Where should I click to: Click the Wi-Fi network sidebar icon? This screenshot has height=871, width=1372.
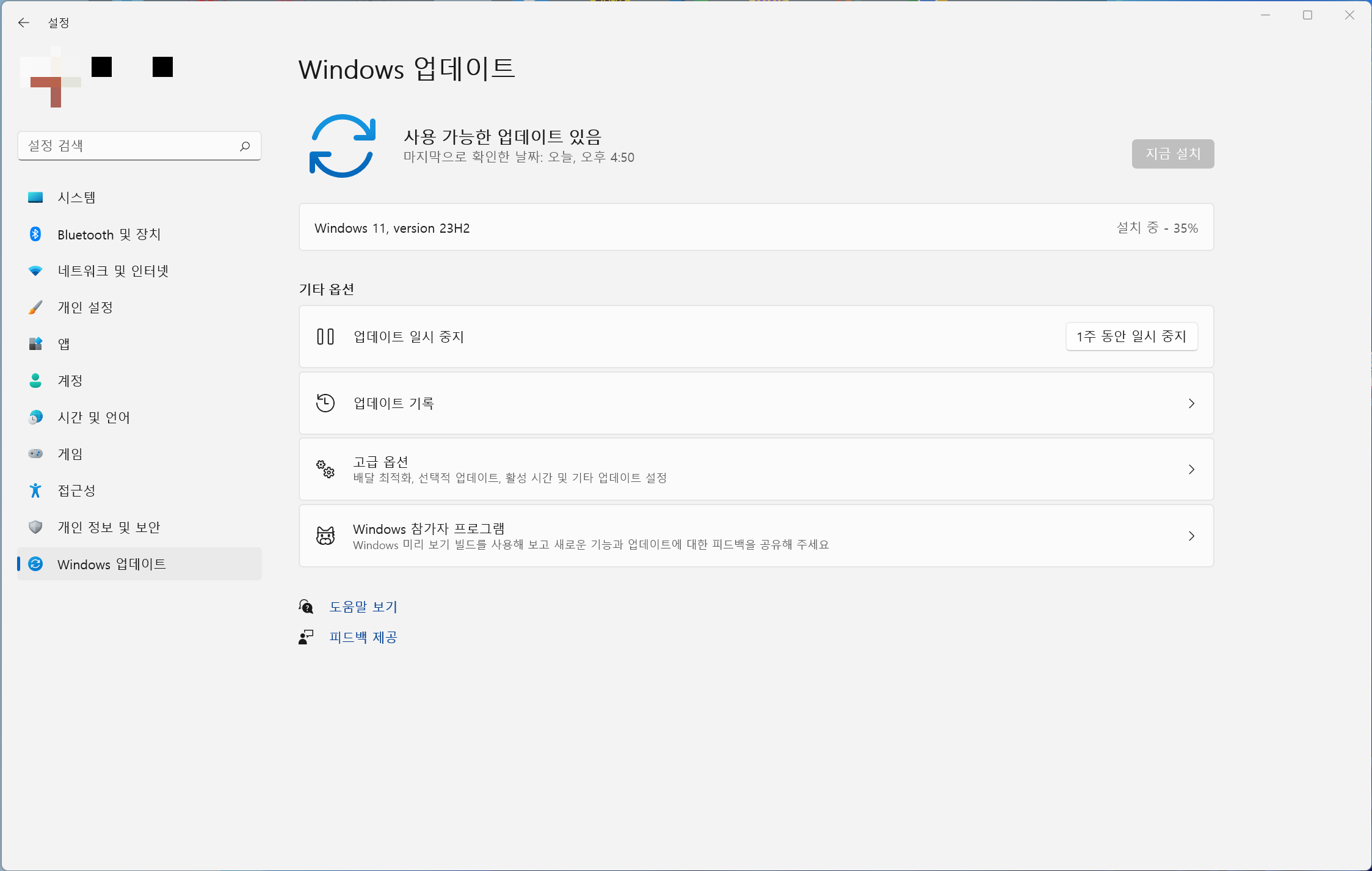point(35,271)
